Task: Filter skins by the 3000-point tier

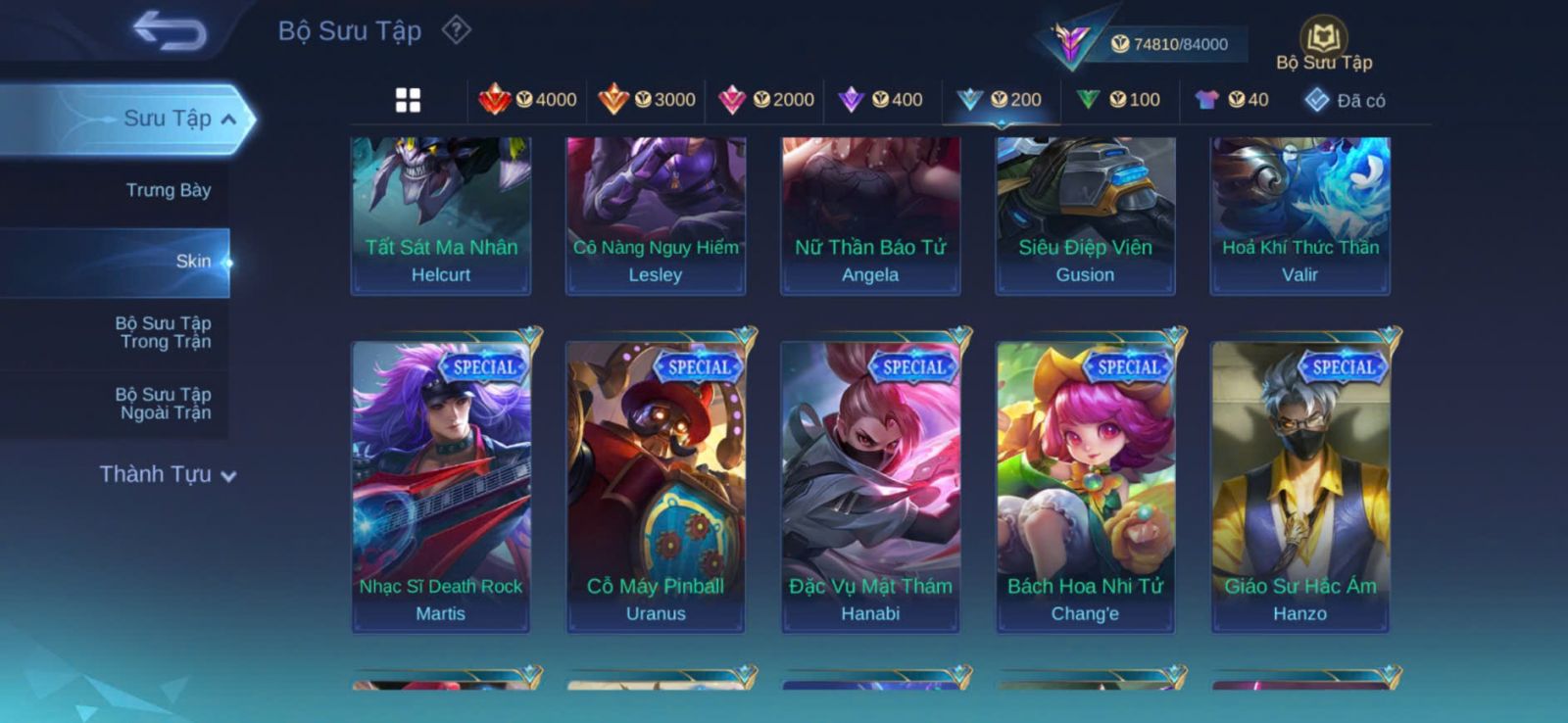Action: (646, 99)
